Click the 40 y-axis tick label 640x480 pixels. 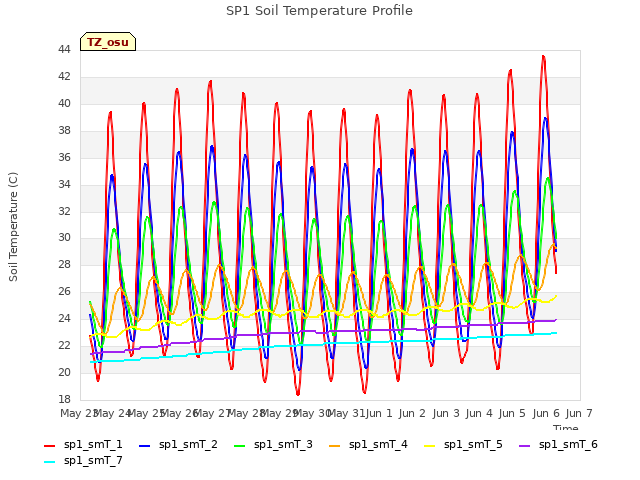64,103
